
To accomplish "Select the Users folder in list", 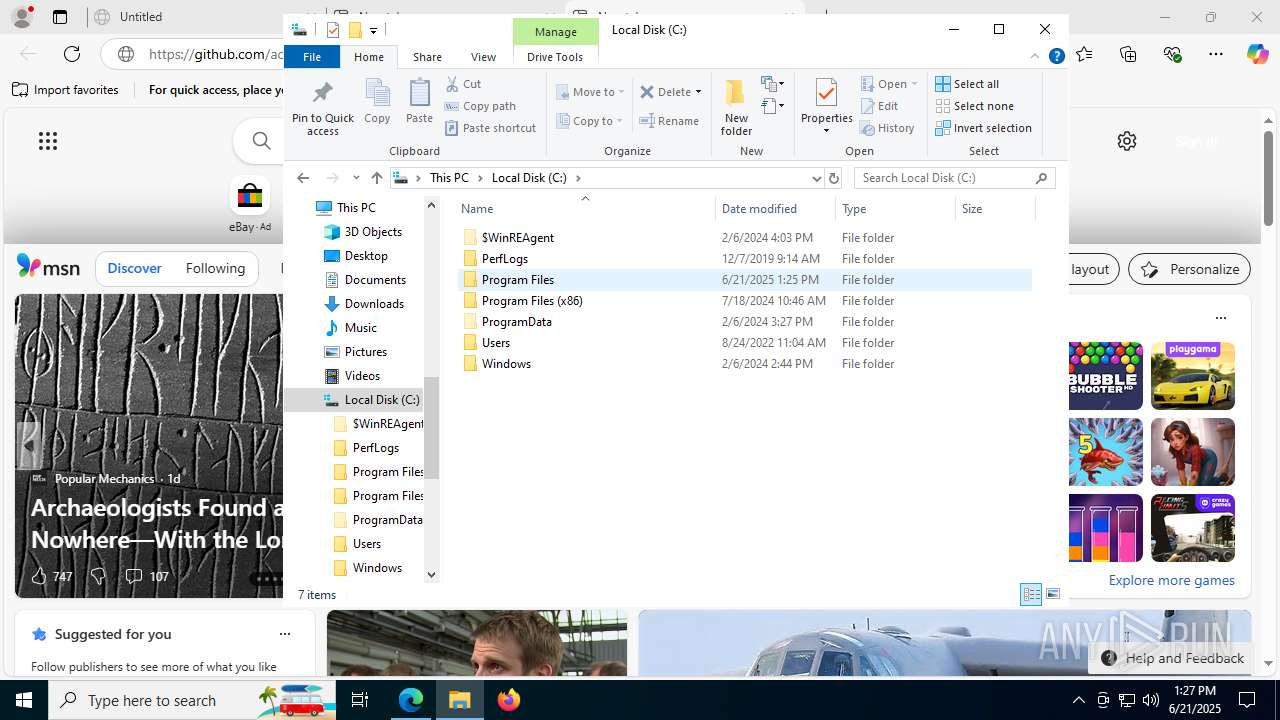I will pos(744,343).
